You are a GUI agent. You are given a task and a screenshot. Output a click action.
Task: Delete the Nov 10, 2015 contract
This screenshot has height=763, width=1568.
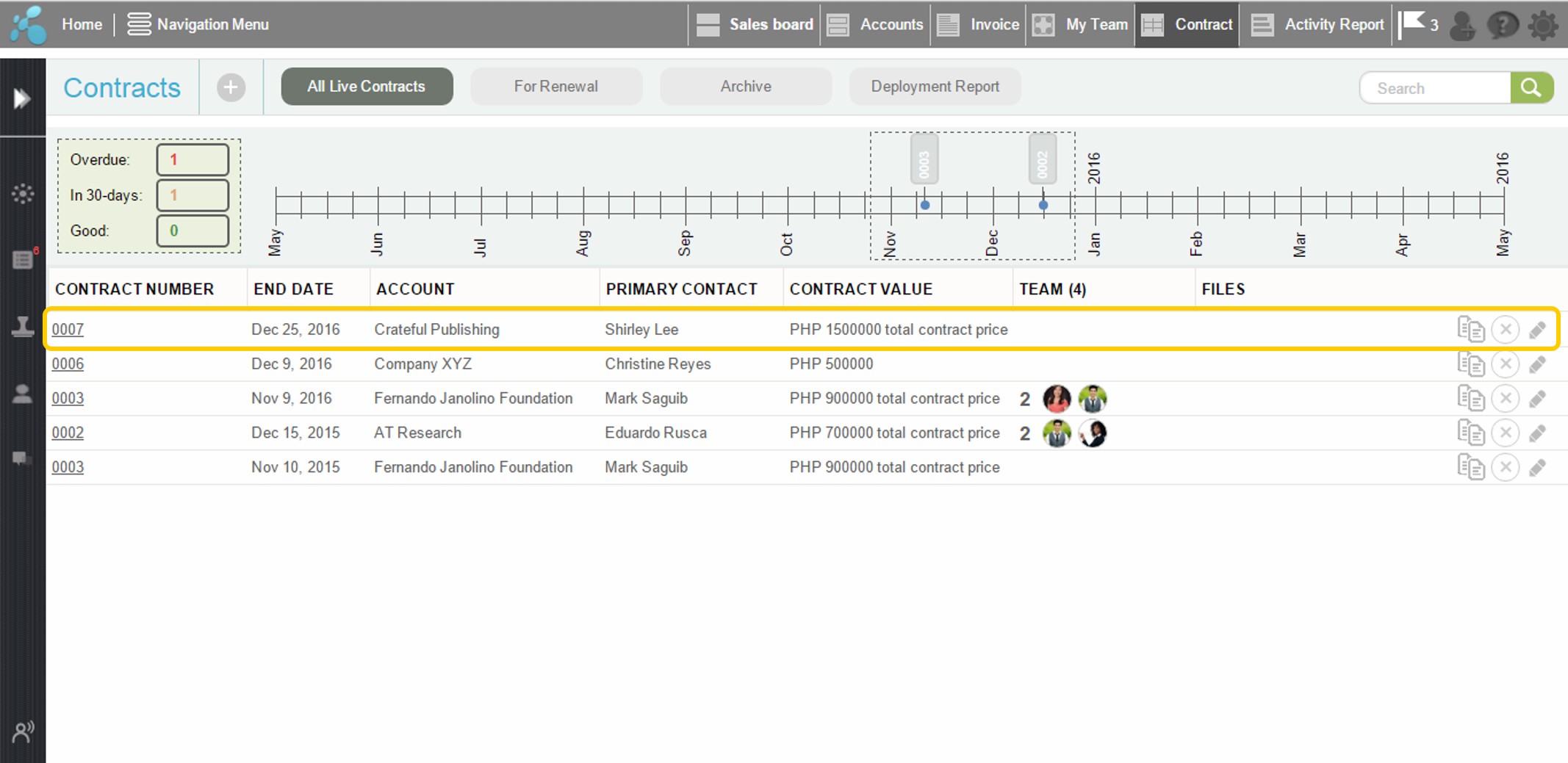click(1505, 467)
